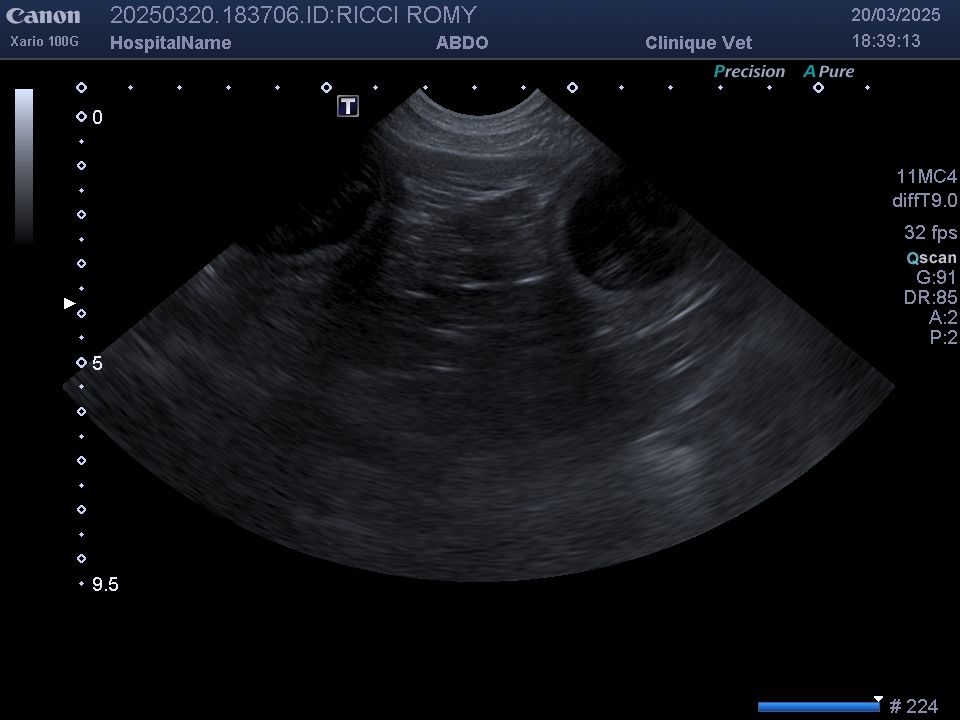Click the Qscan label
The height and width of the screenshot is (720, 960).
point(931,258)
